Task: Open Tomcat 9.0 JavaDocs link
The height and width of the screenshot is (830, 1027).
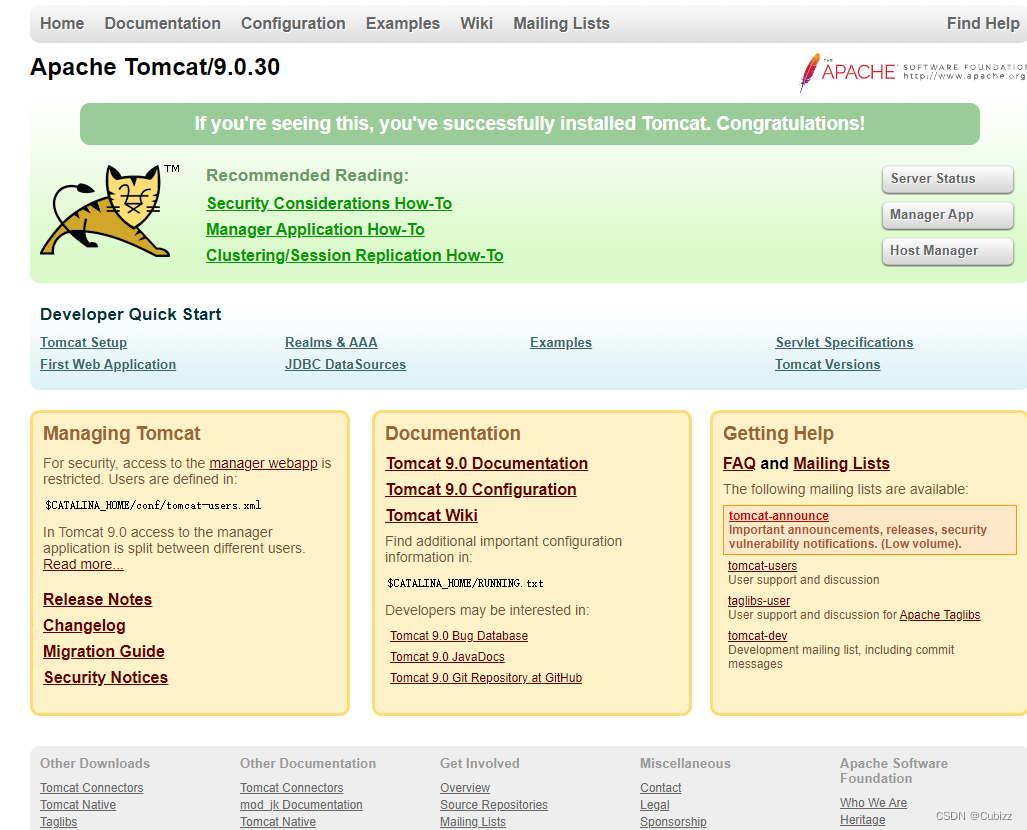Action: point(447,657)
